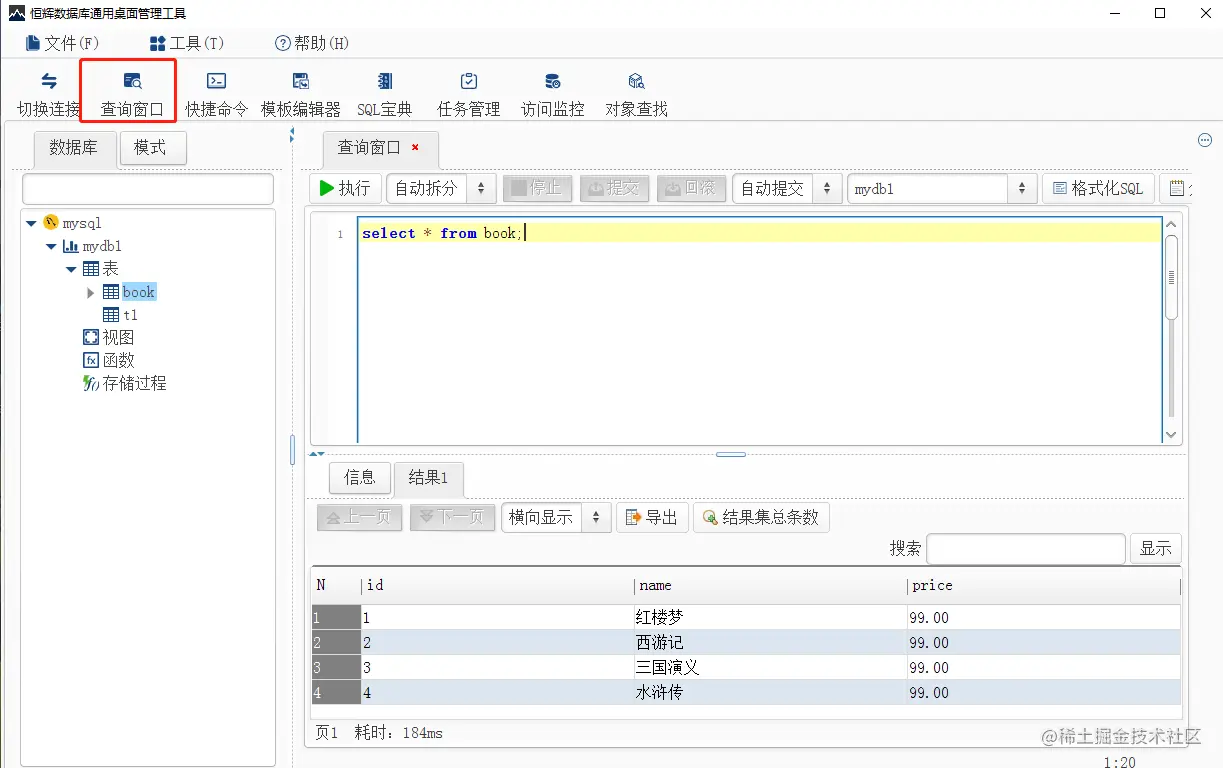Screen dimensions: 1223x768
Task: Click the 上一页 (Previous Page) button
Action: click(360, 517)
